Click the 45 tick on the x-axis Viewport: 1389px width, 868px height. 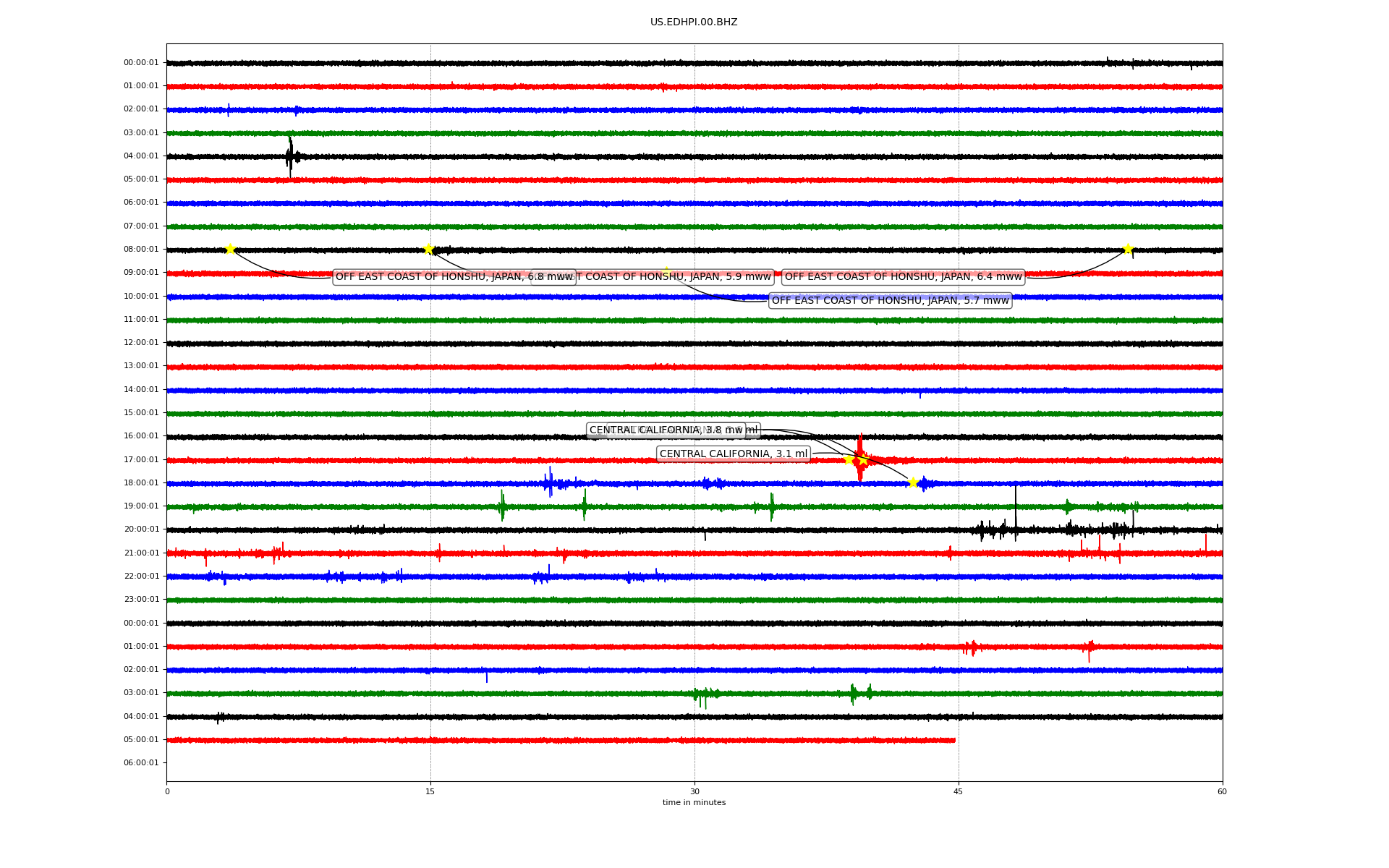[958, 791]
